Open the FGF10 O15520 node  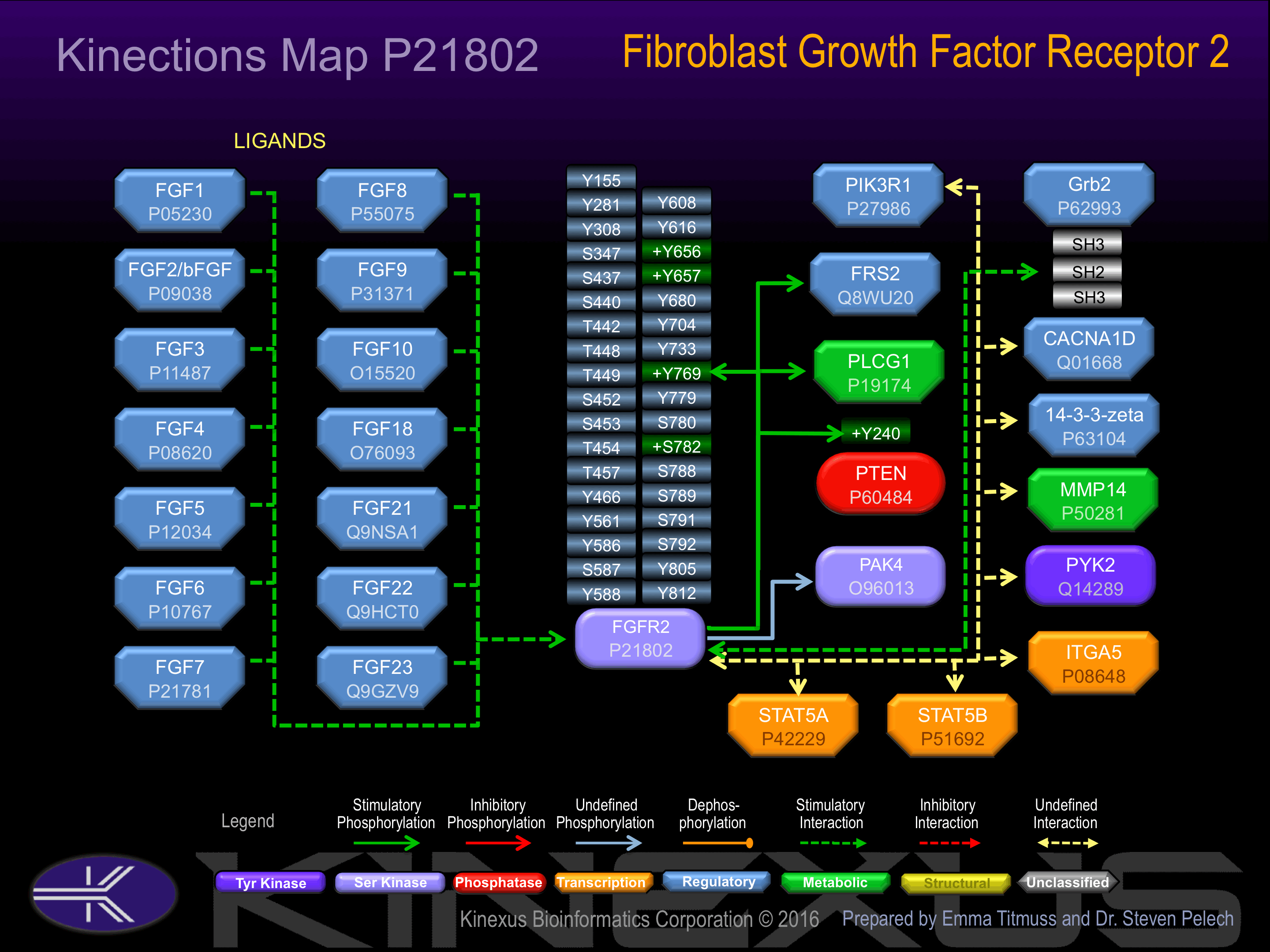(x=382, y=361)
